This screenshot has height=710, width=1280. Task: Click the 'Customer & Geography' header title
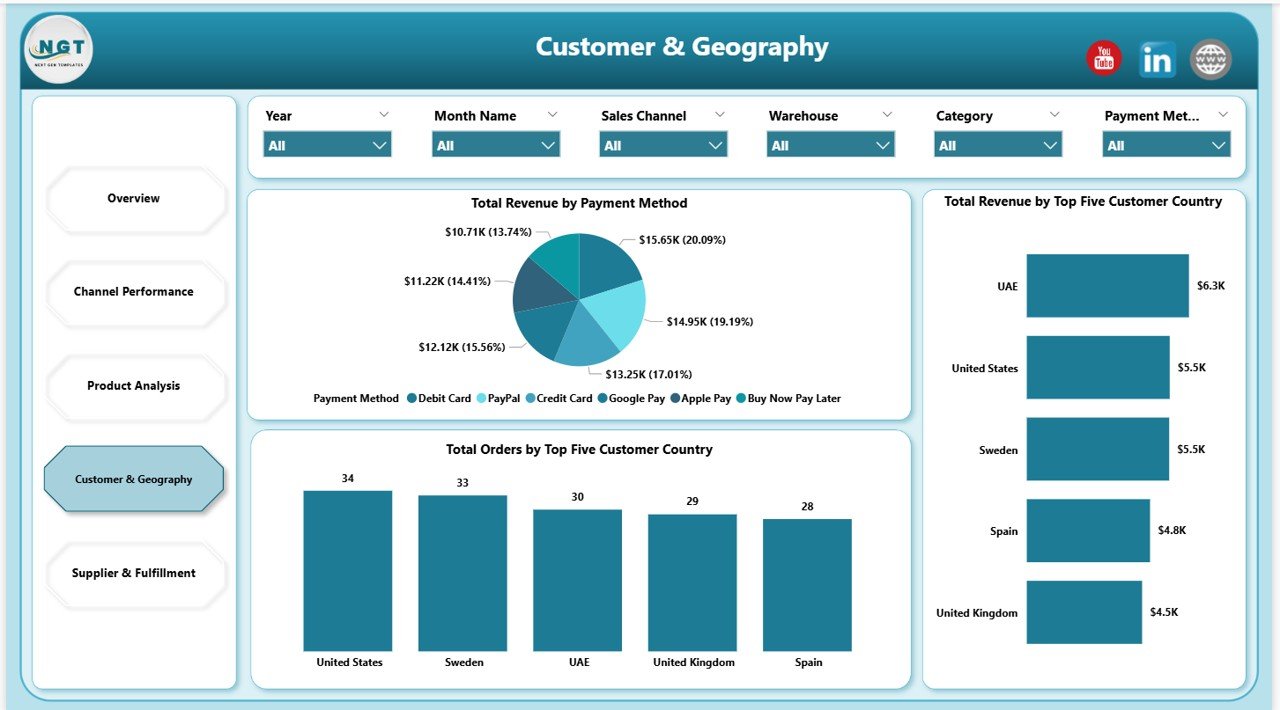pyautogui.click(x=682, y=47)
